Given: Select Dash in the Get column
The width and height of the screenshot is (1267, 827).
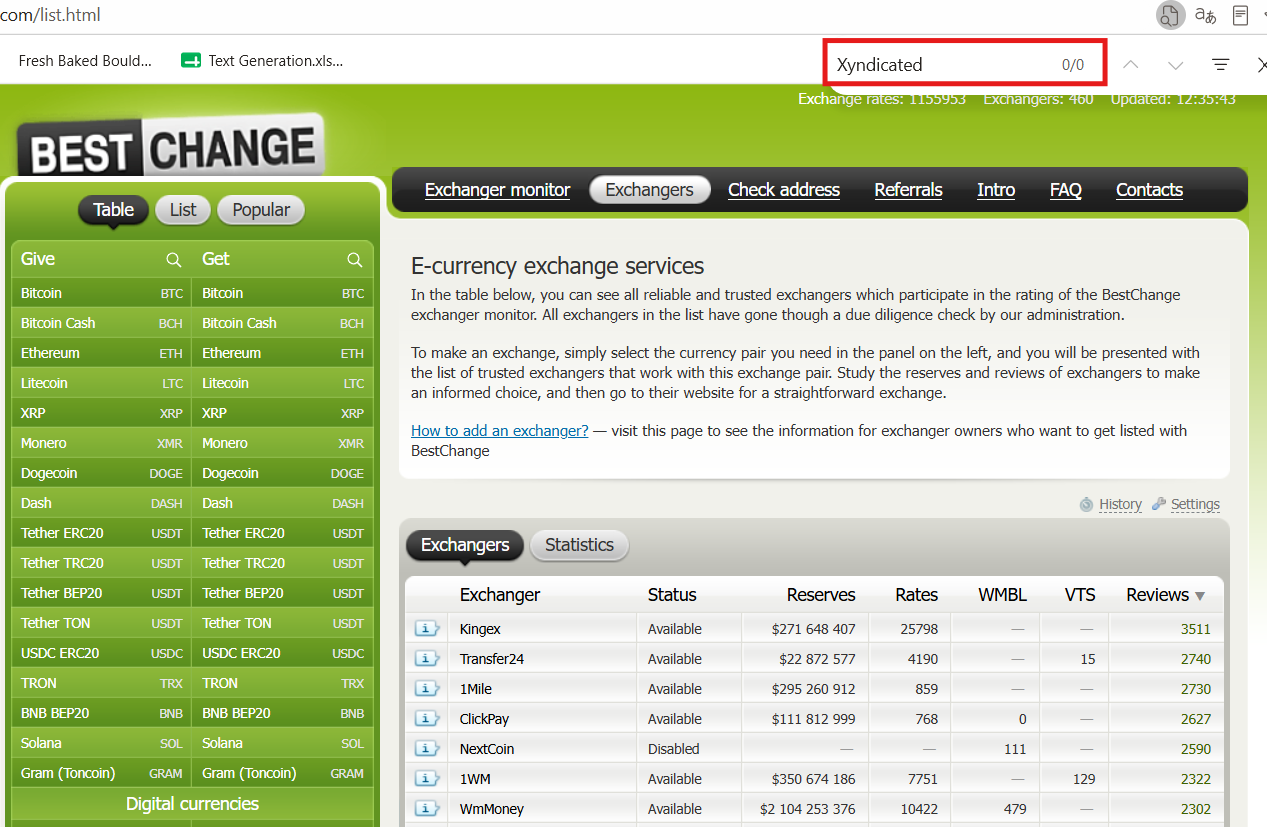Looking at the screenshot, I should tap(282, 503).
